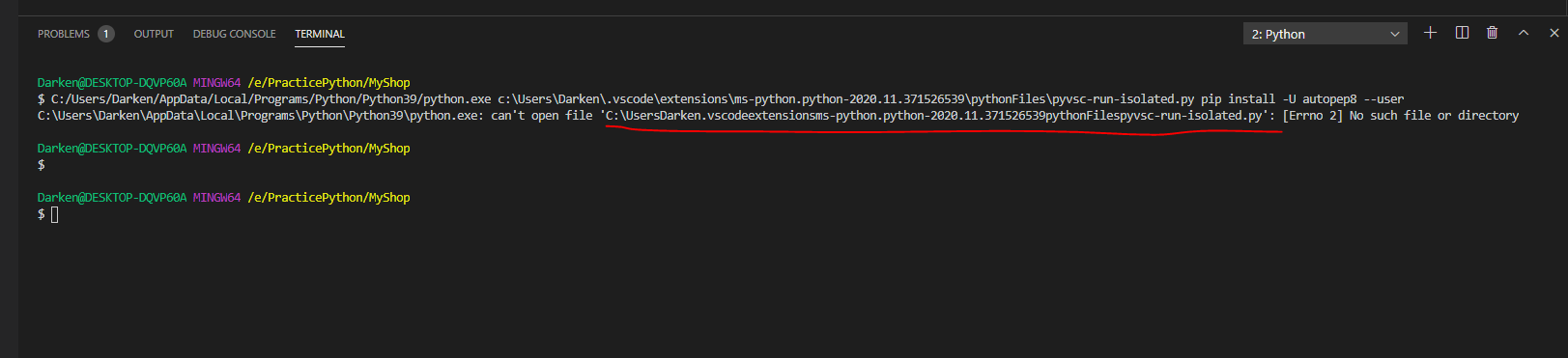Click the pip install command line text
Image resolution: width=1568 pixels, height=358 pixels.
pyautogui.click(x=721, y=99)
